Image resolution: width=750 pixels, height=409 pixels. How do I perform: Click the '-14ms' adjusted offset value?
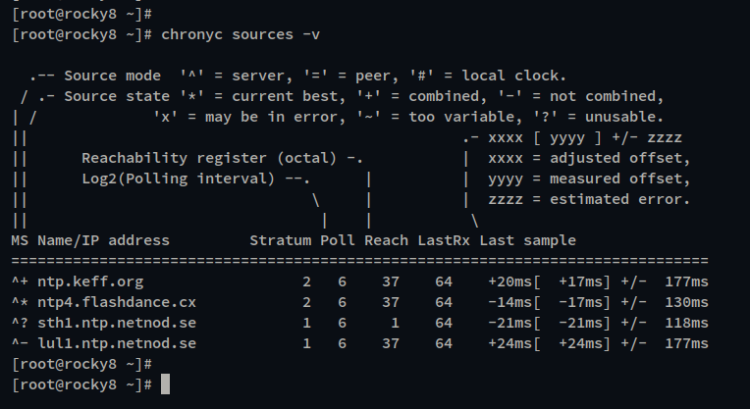[510, 302]
